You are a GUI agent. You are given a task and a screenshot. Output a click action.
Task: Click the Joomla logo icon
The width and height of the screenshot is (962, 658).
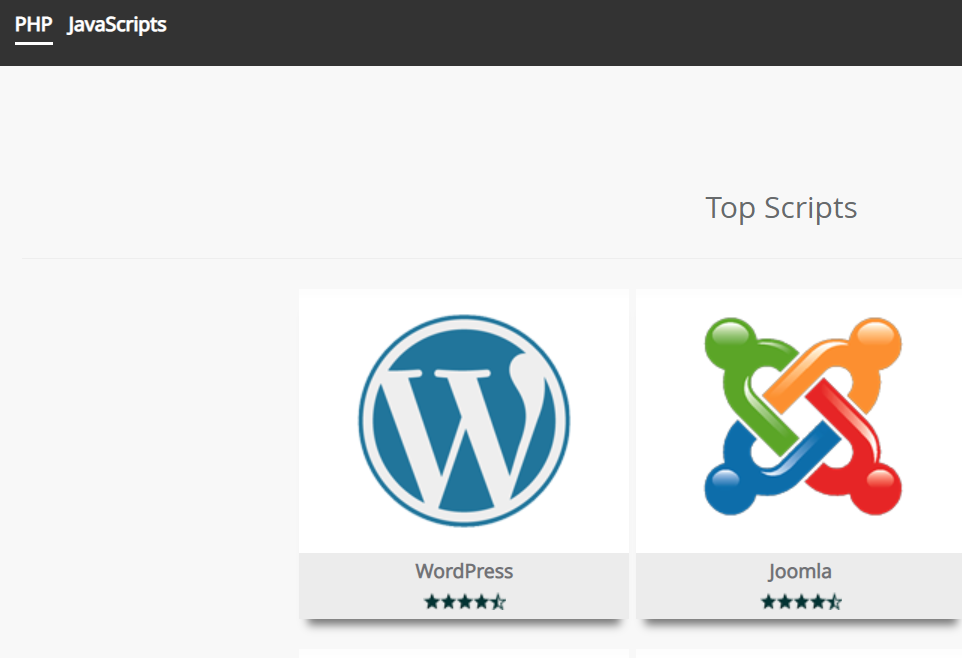(802, 416)
